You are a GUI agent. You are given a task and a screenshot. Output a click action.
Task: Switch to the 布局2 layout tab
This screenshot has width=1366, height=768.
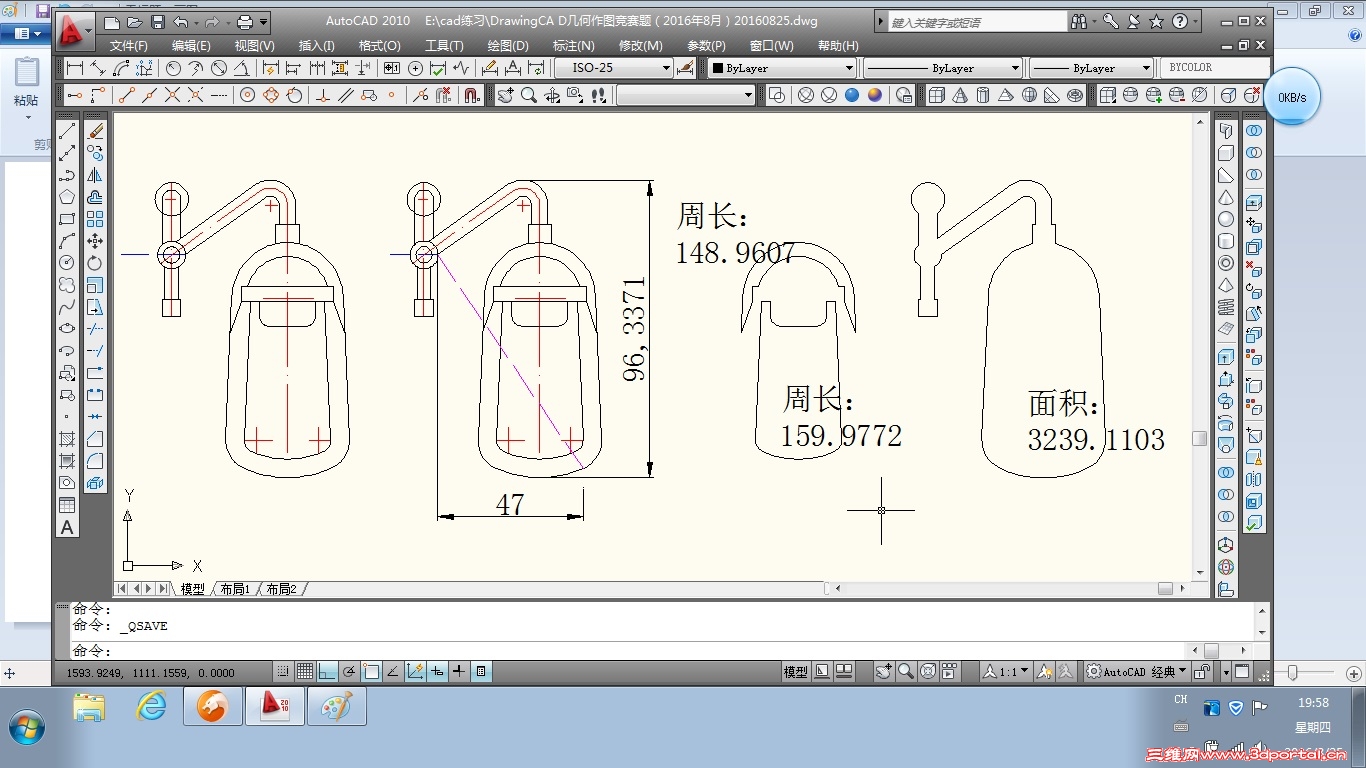coord(280,589)
